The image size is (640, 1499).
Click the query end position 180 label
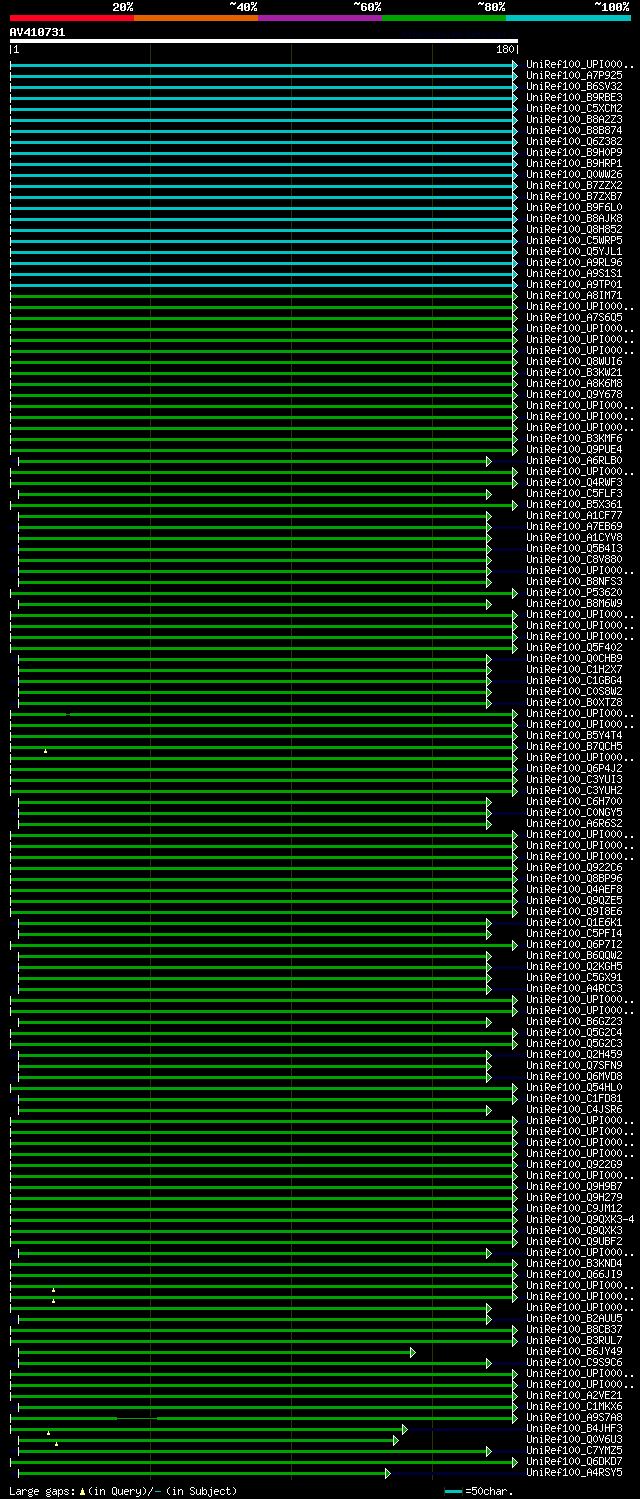click(505, 49)
